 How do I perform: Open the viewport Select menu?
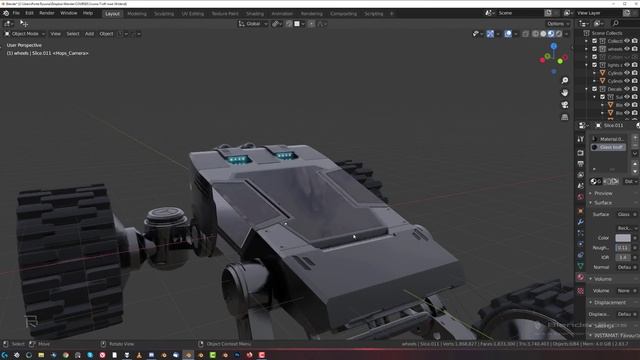pyautogui.click(x=73, y=34)
